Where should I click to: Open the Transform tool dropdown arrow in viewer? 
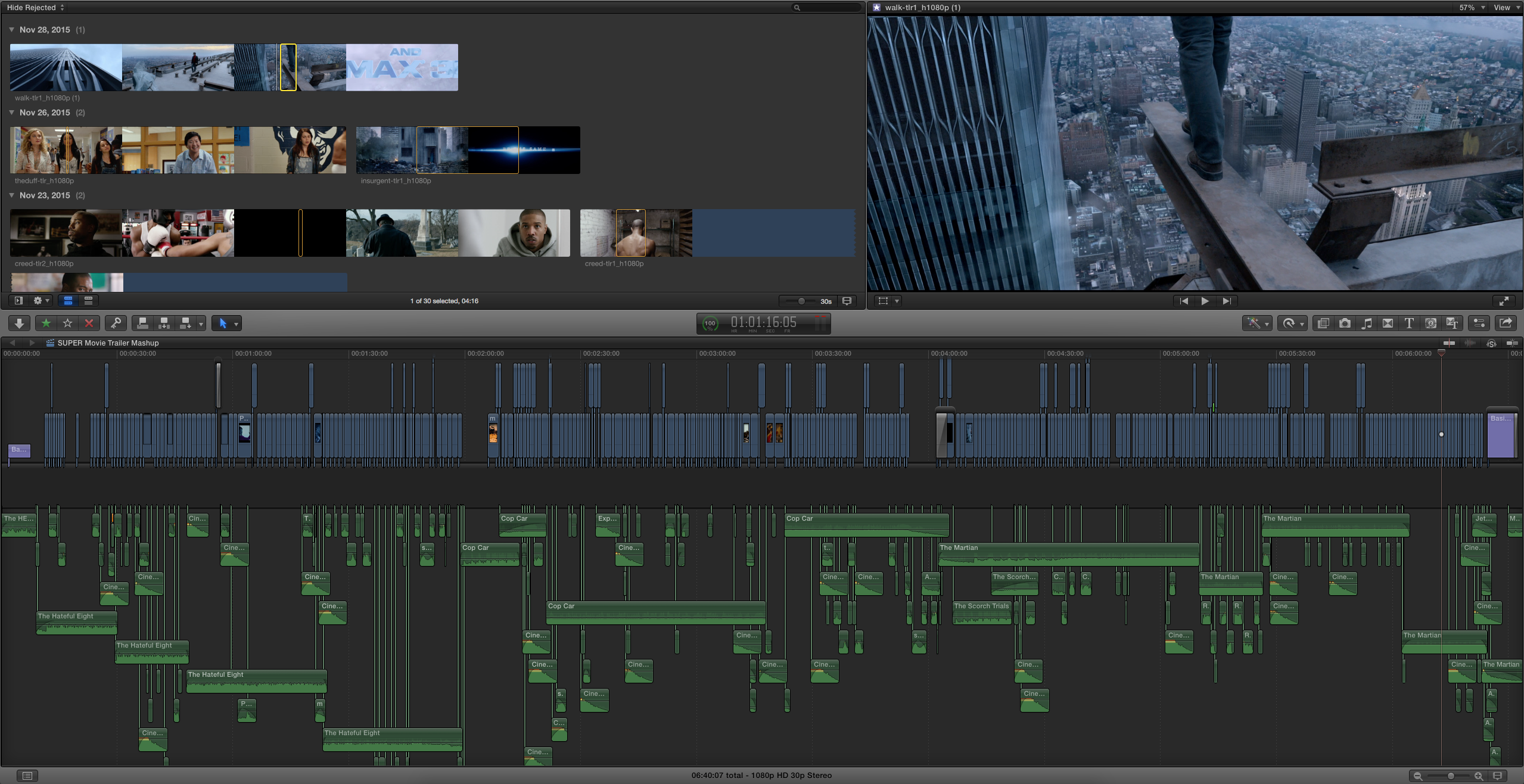(897, 301)
